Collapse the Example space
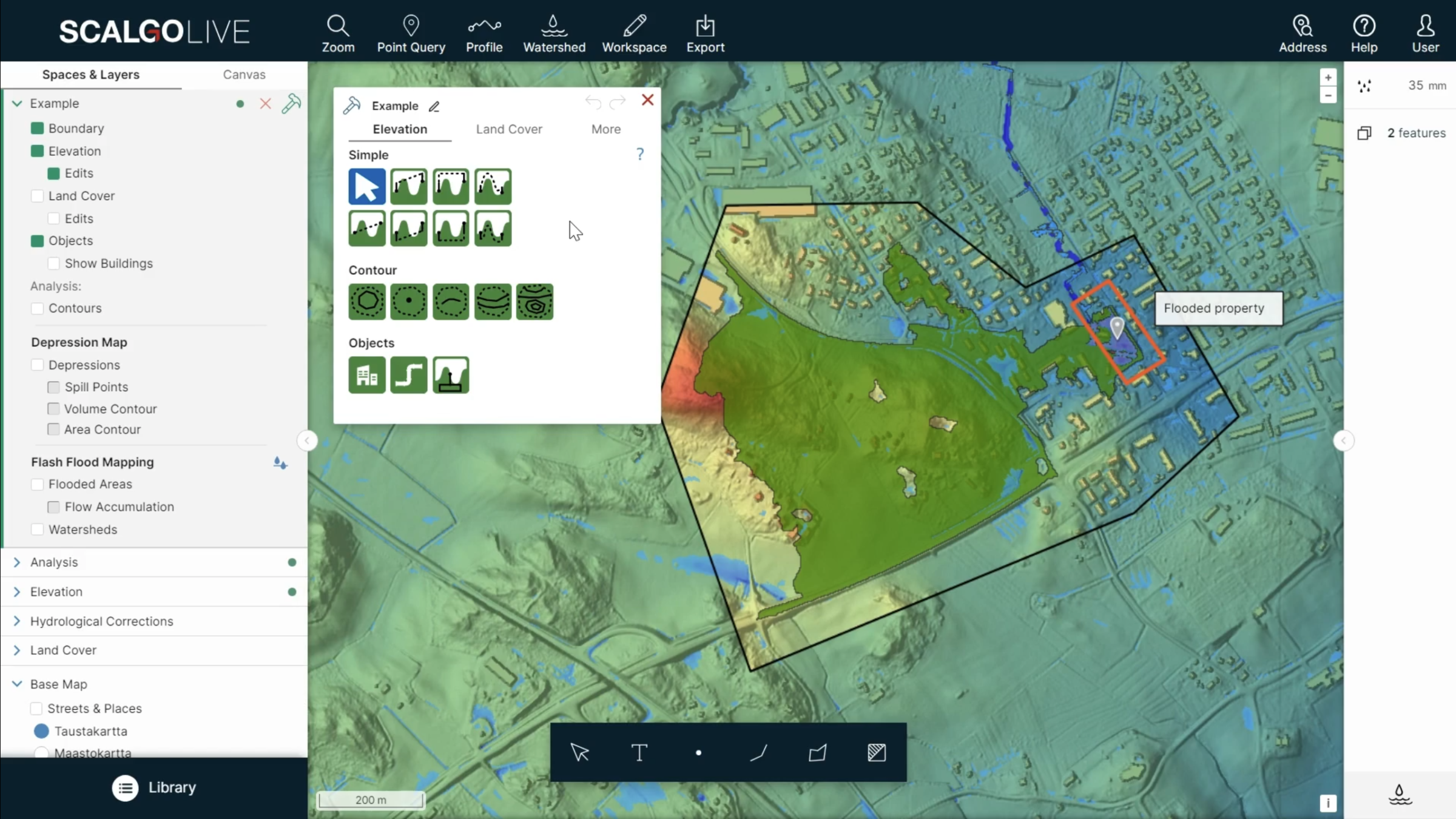The height and width of the screenshot is (819, 1456). [x=17, y=104]
